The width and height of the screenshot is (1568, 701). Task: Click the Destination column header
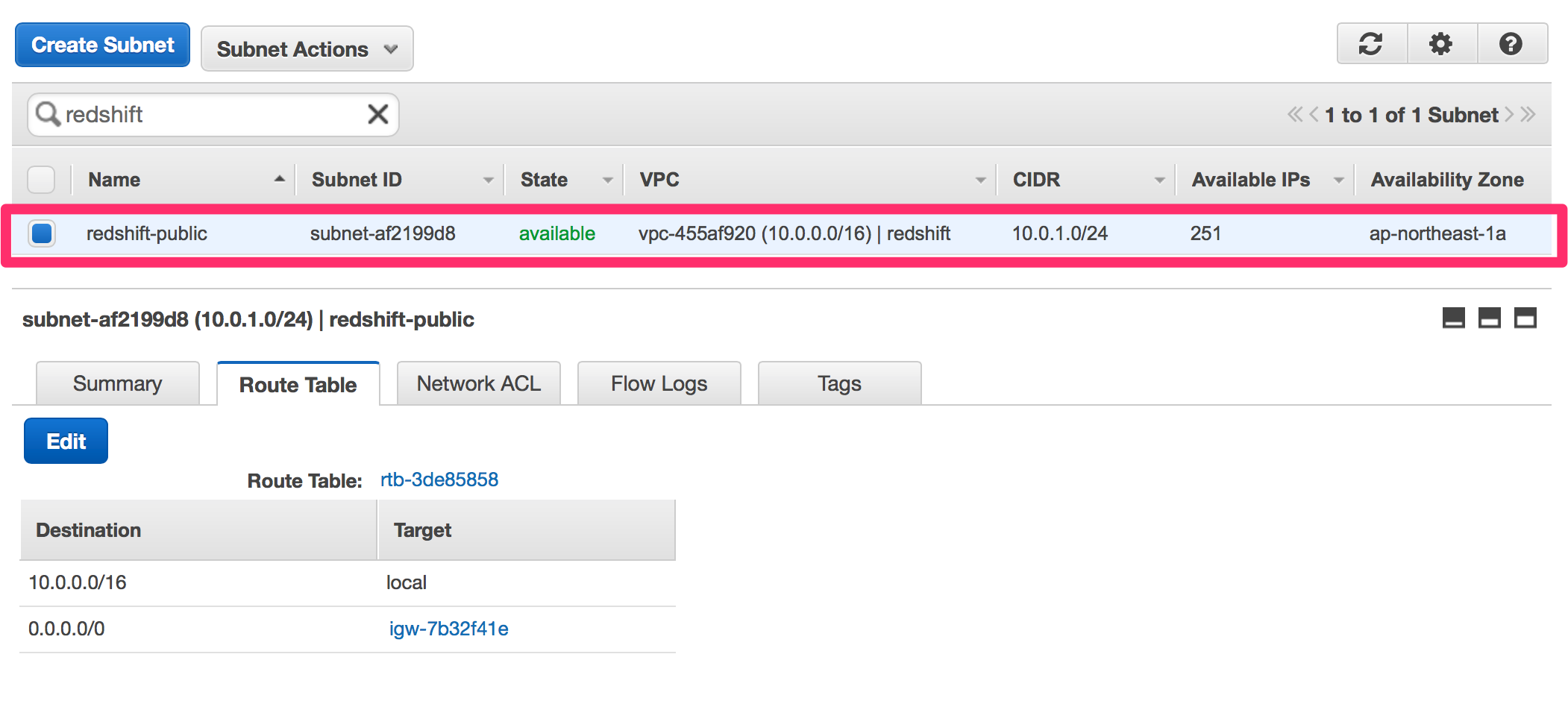click(198, 530)
